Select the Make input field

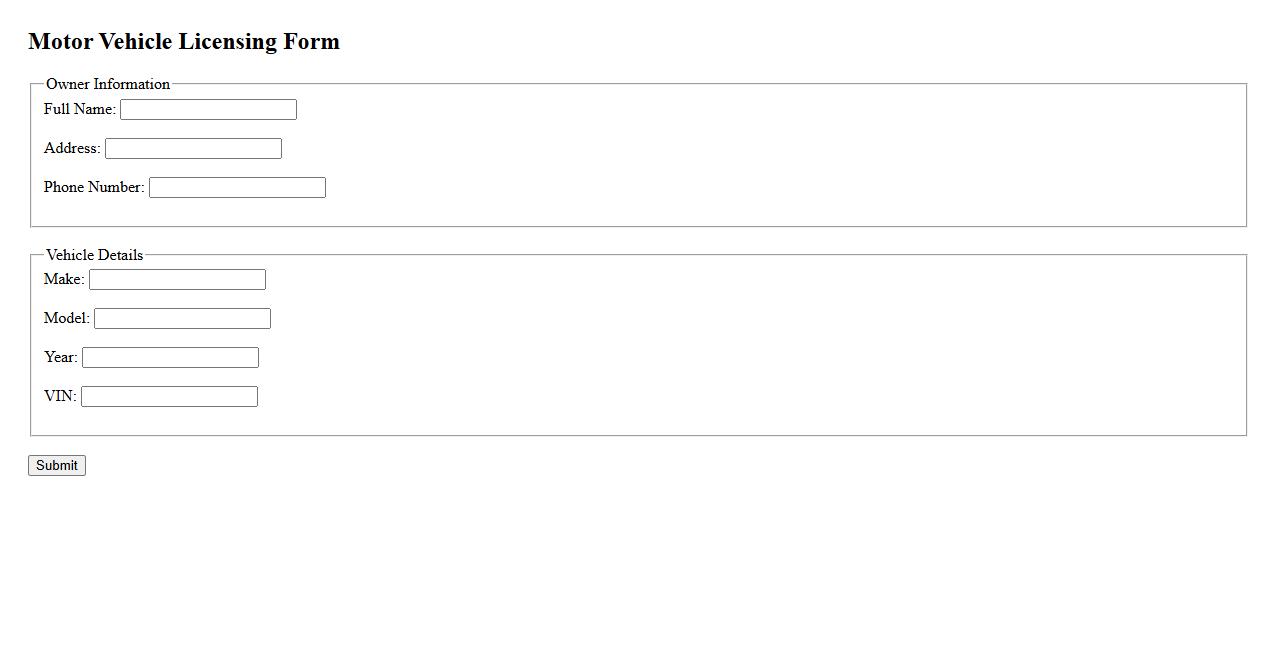pos(177,279)
